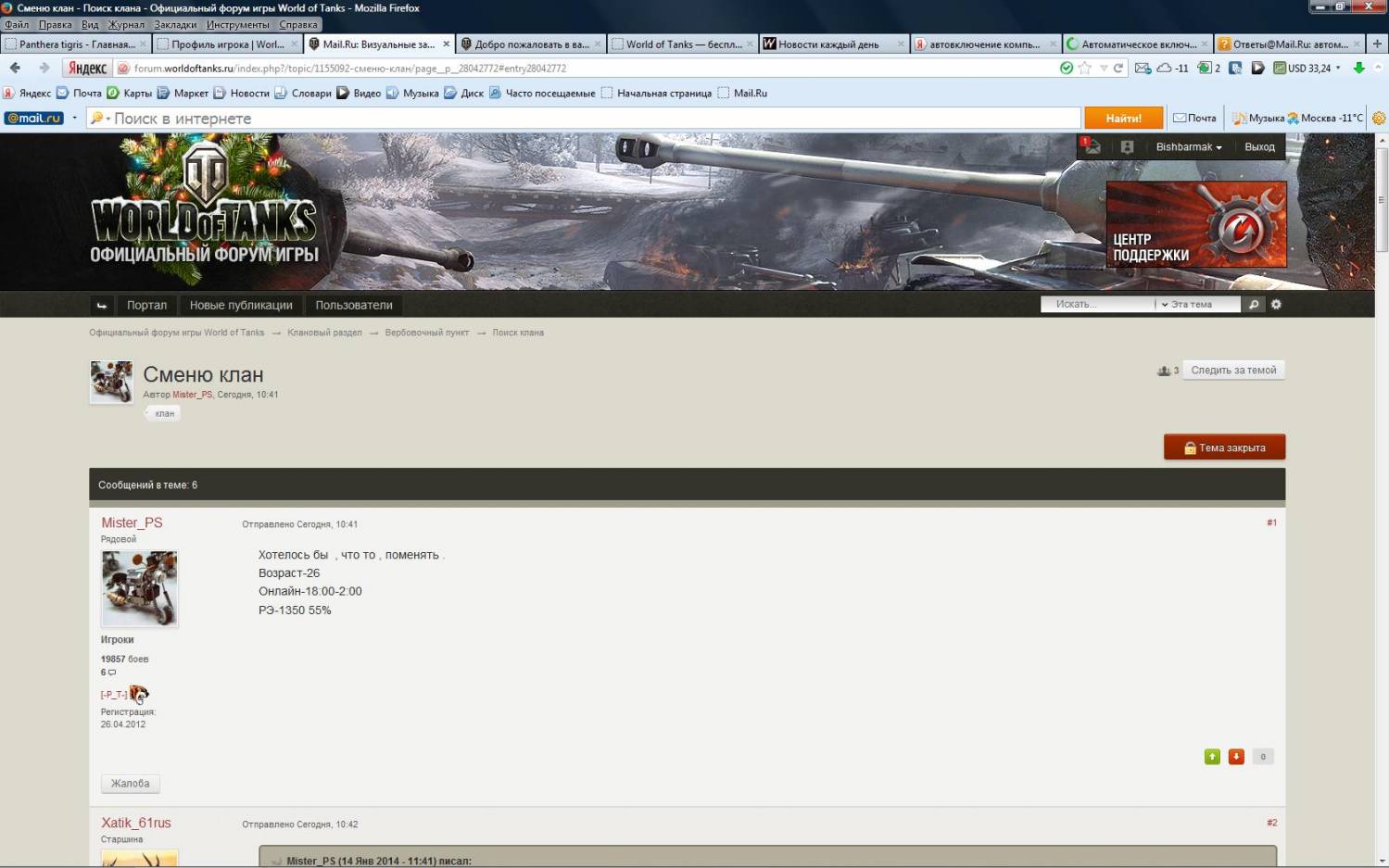
Task: Open Портал forum navigation item
Action: [146, 305]
